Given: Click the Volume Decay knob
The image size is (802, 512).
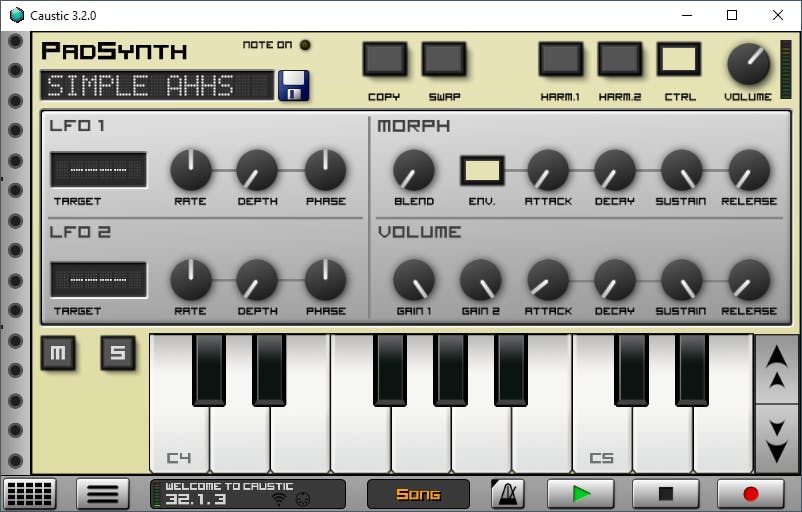Looking at the screenshot, I should coord(615,280).
